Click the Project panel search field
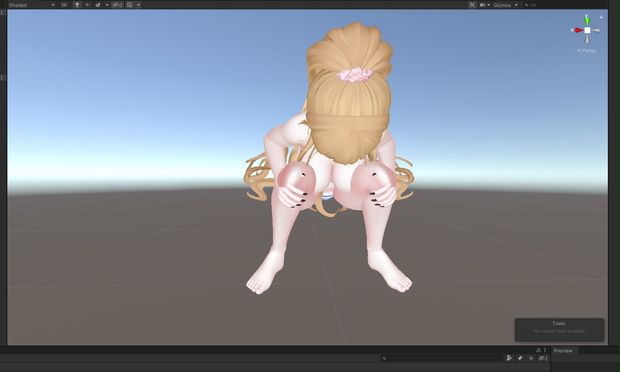The height and width of the screenshot is (372, 620). 442,358
